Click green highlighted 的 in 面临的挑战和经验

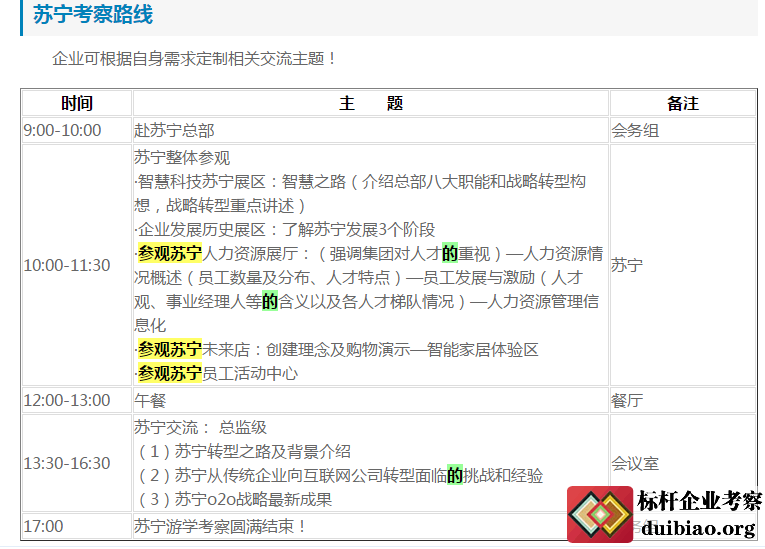(x=455, y=475)
